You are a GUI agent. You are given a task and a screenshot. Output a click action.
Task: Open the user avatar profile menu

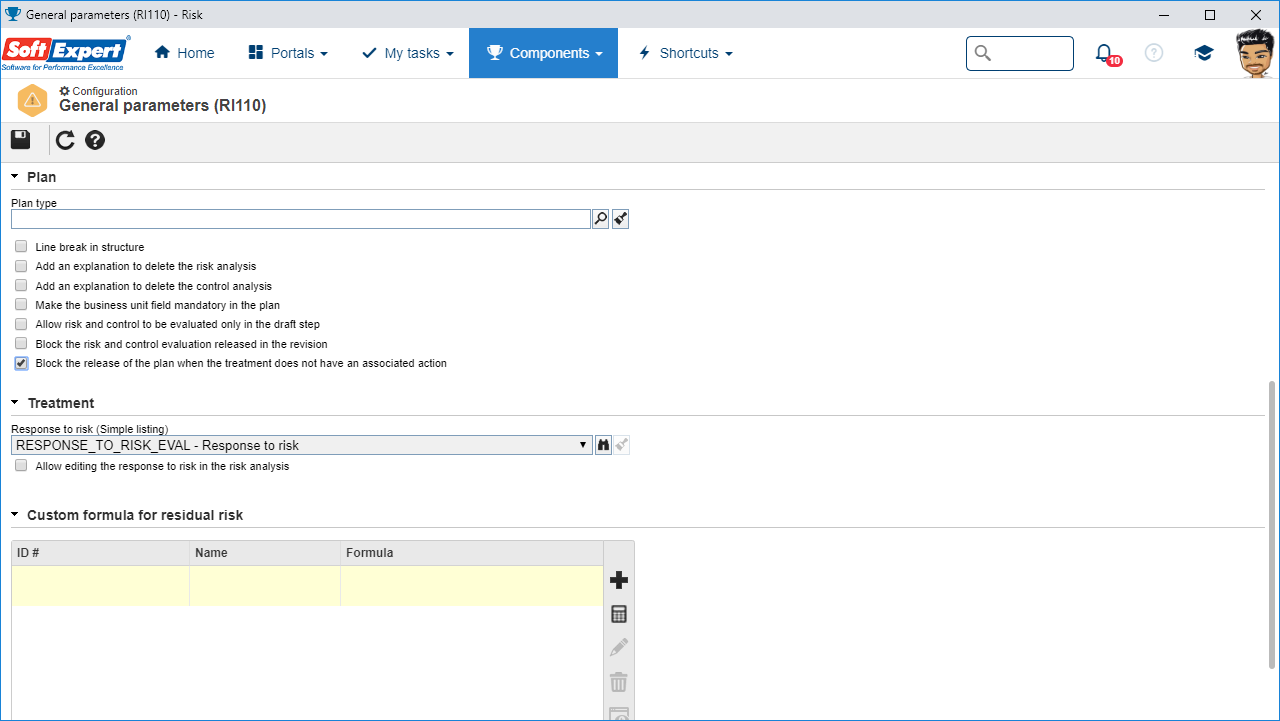click(1255, 53)
